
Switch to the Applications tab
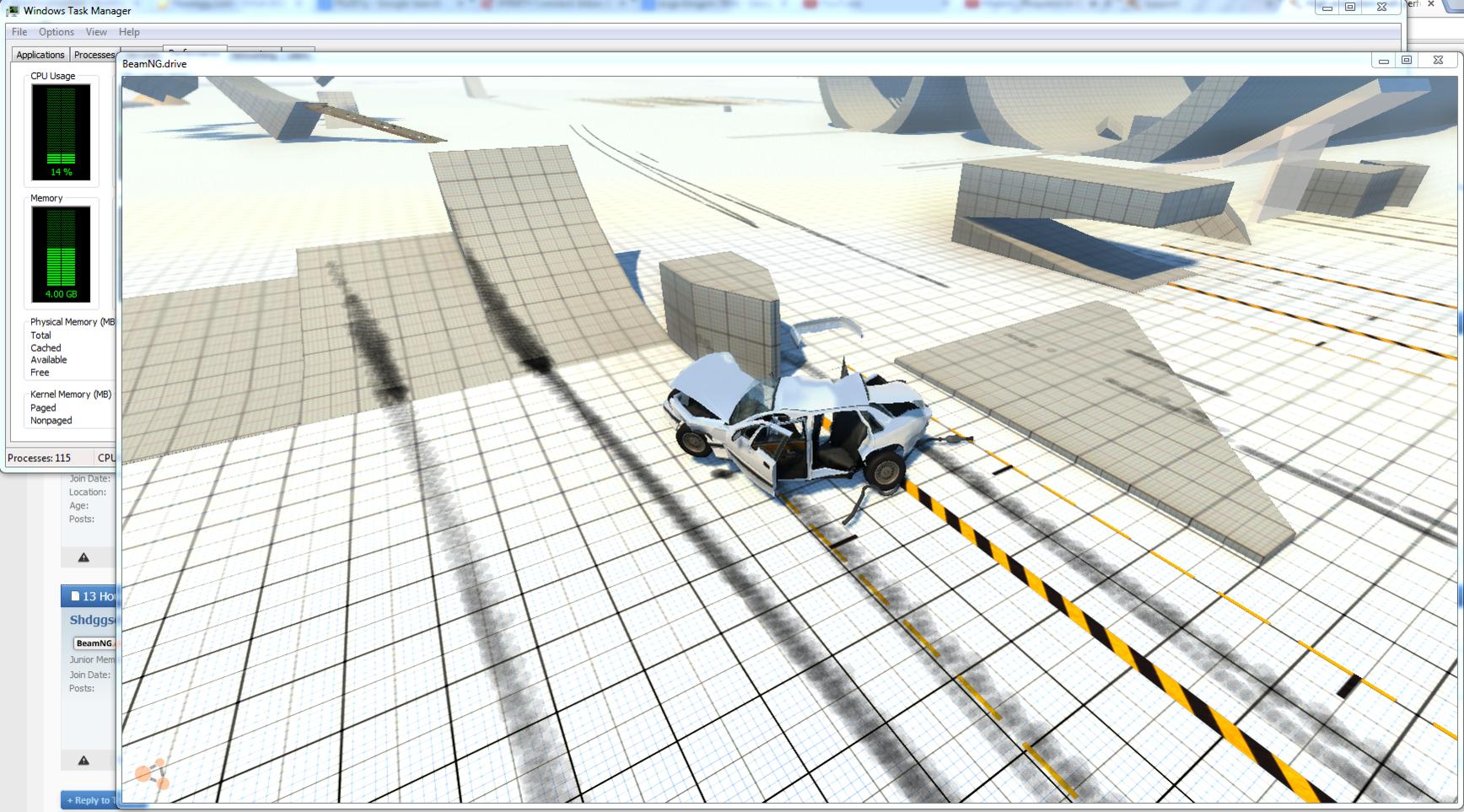40,55
